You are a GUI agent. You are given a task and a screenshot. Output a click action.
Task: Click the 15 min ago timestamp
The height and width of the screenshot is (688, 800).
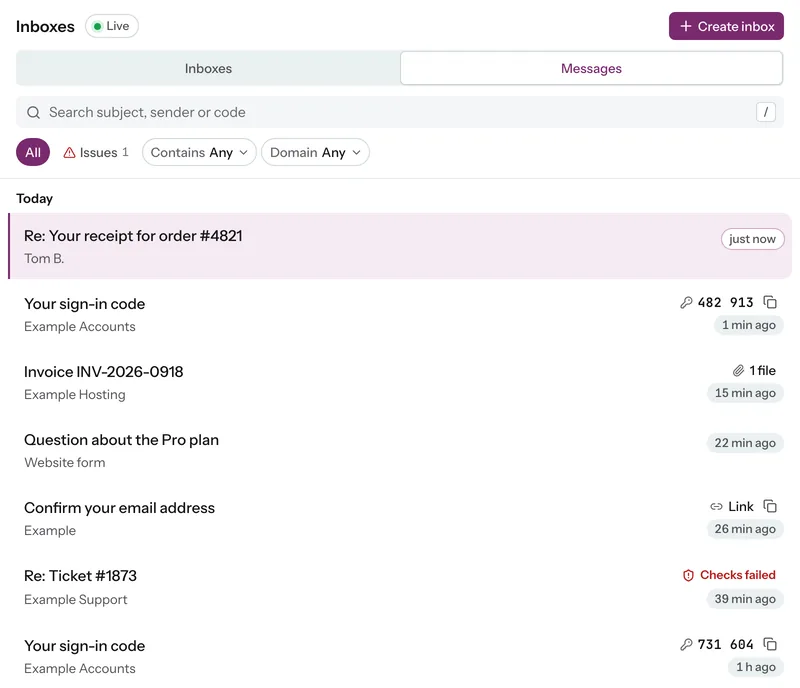pos(745,393)
